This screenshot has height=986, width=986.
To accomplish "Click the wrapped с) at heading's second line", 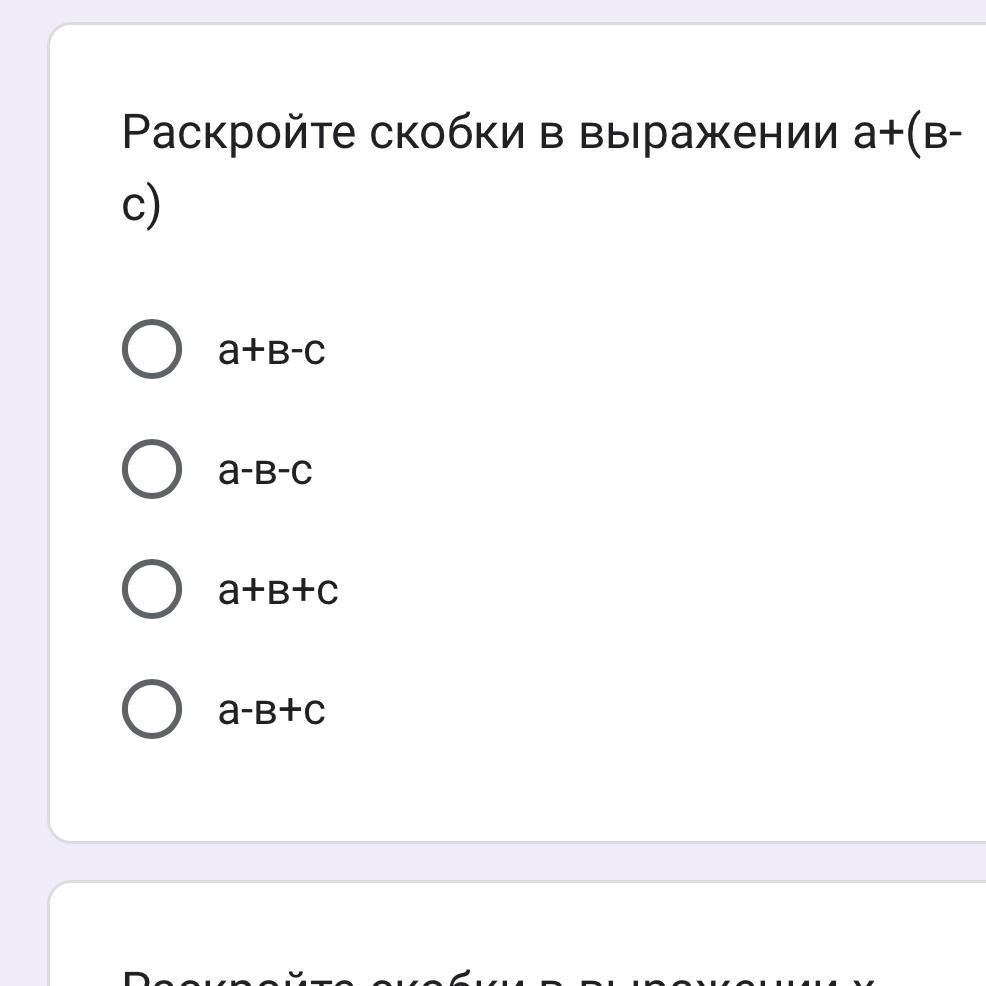I will click(x=141, y=206).
